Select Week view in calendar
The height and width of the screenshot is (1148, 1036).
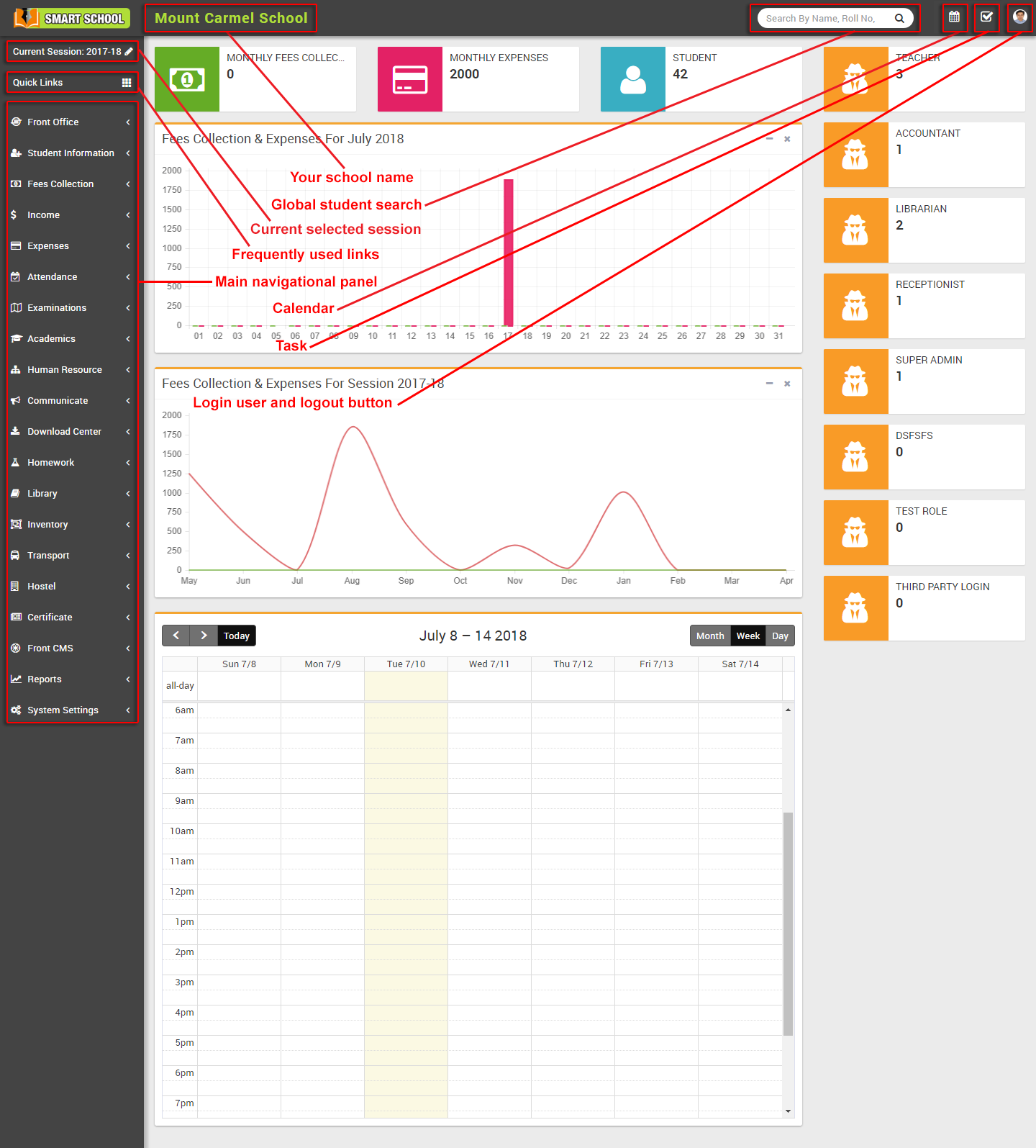click(748, 636)
